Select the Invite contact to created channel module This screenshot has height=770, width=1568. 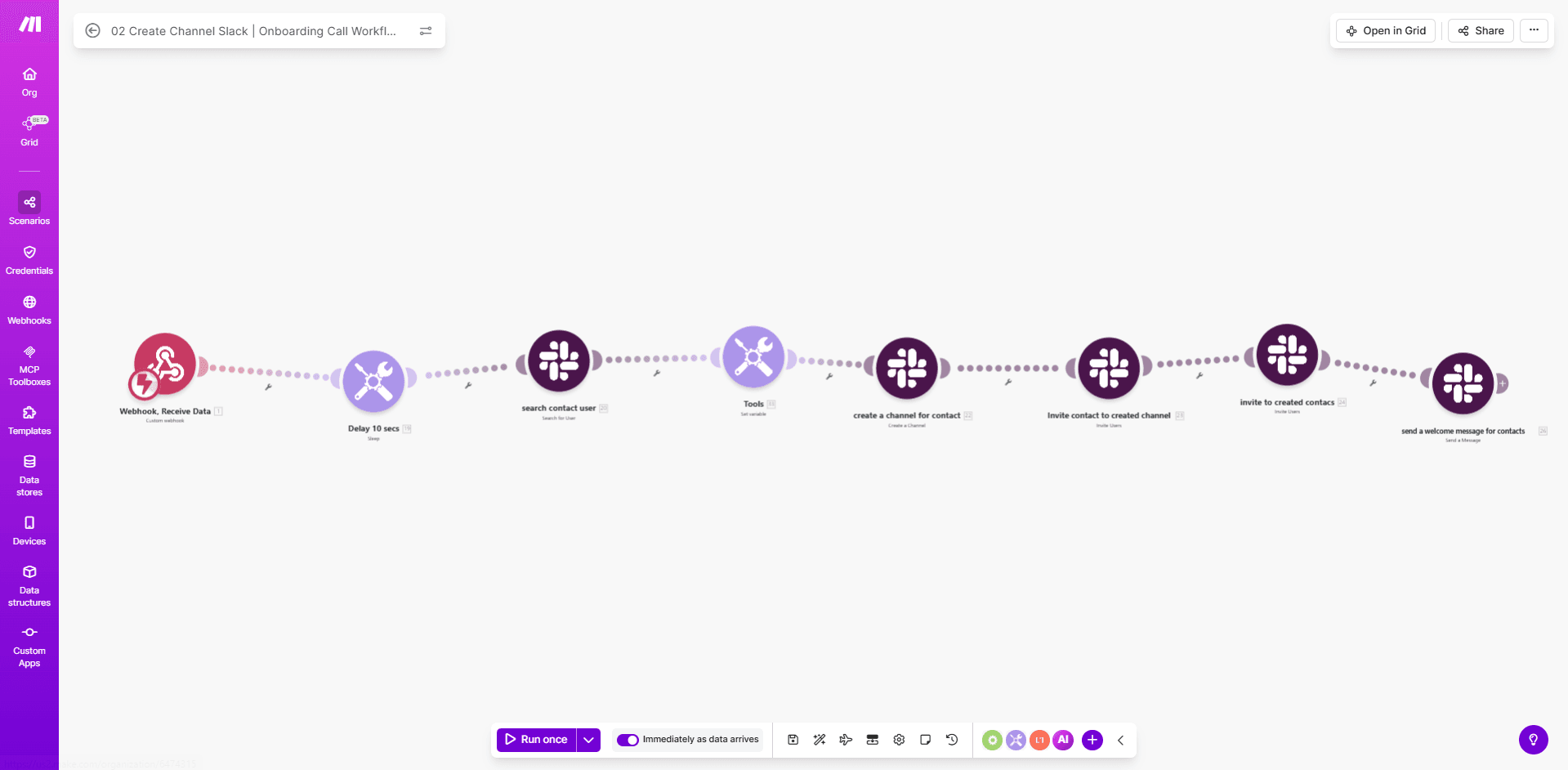[1109, 368]
